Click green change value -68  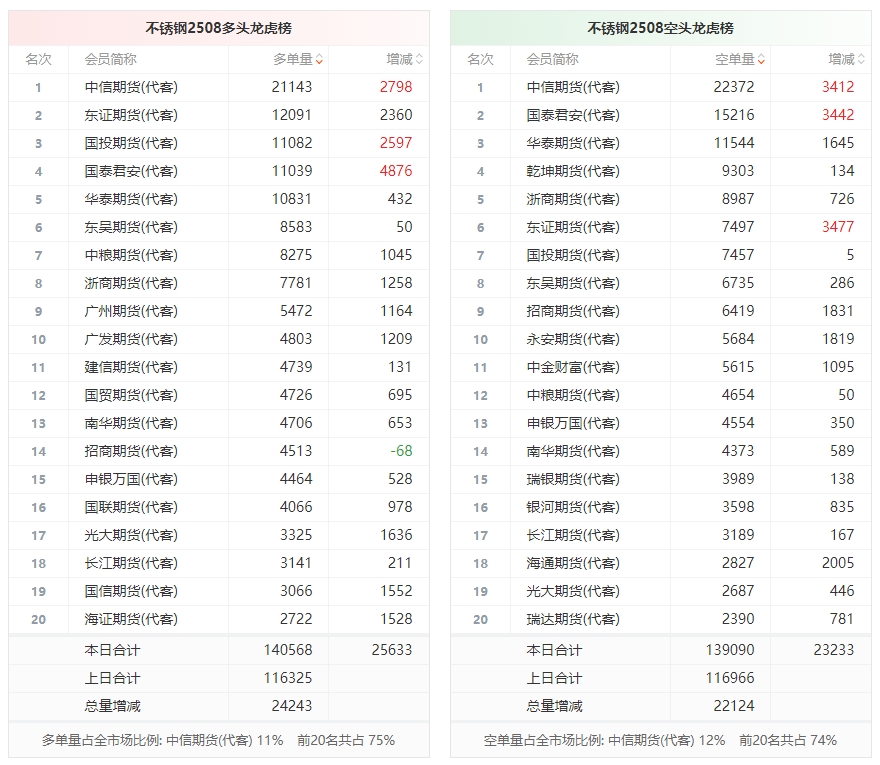[x=401, y=451]
